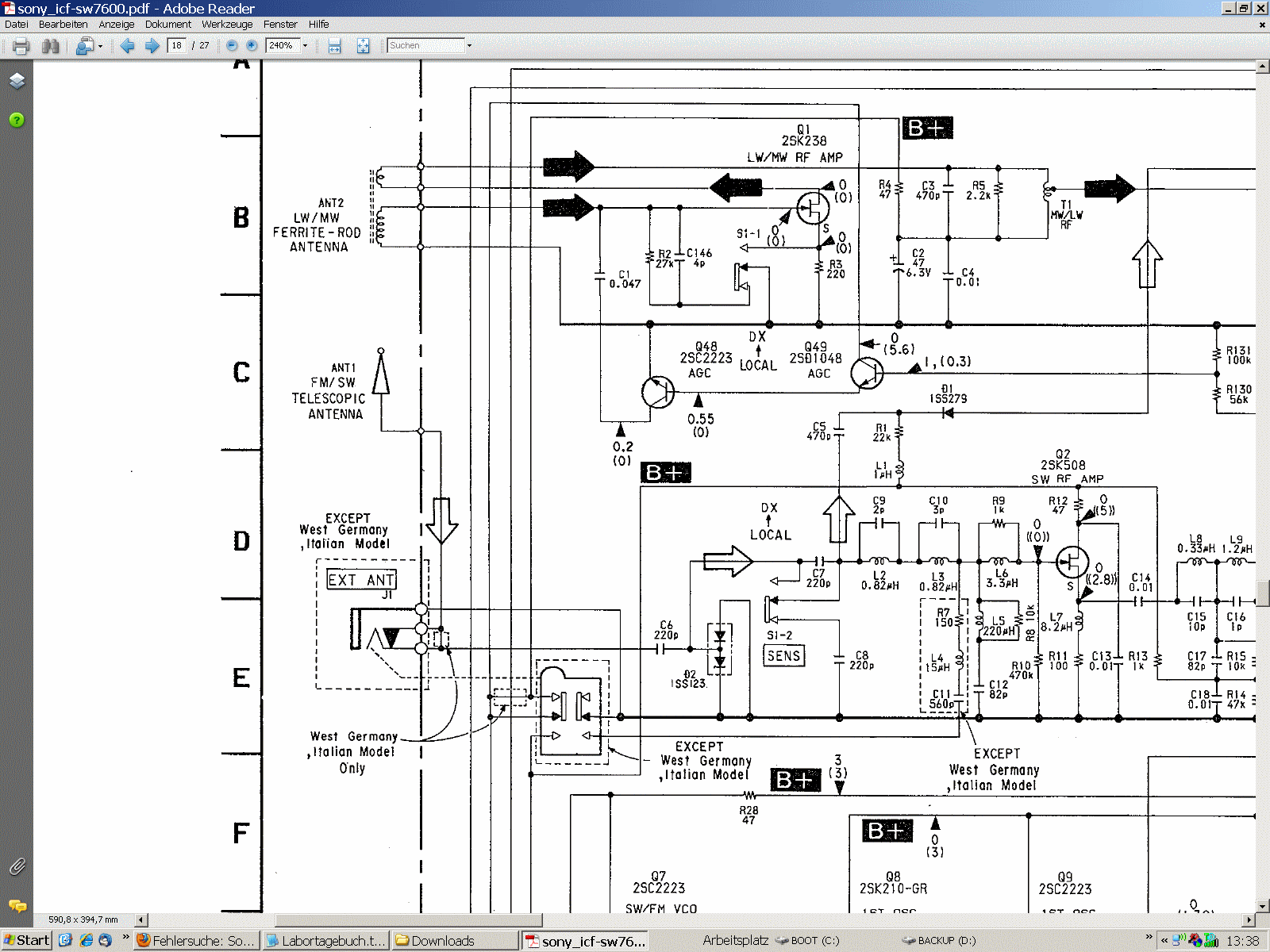Open the dropdown arrow beside the collaboration icon
1270x952 pixels.
(x=100, y=46)
